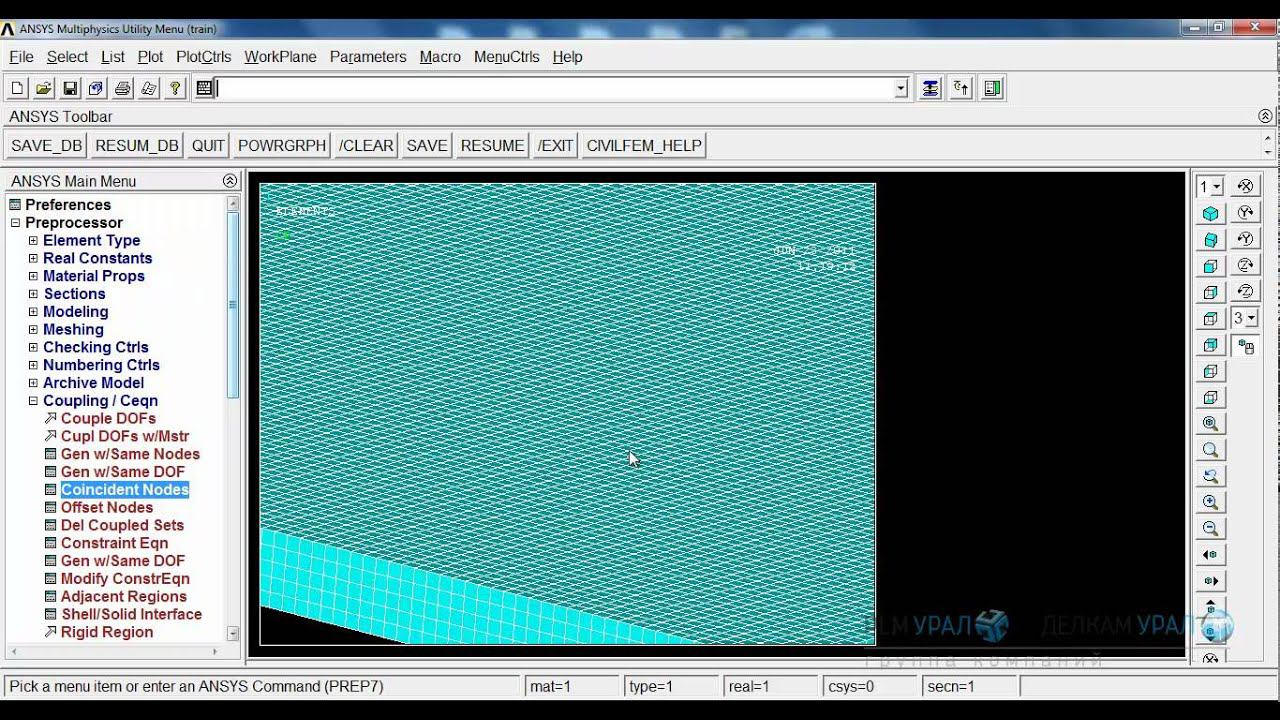Open the active window number dropdown
Viewport: 1280px width, 720px height.
point(1217,187)
